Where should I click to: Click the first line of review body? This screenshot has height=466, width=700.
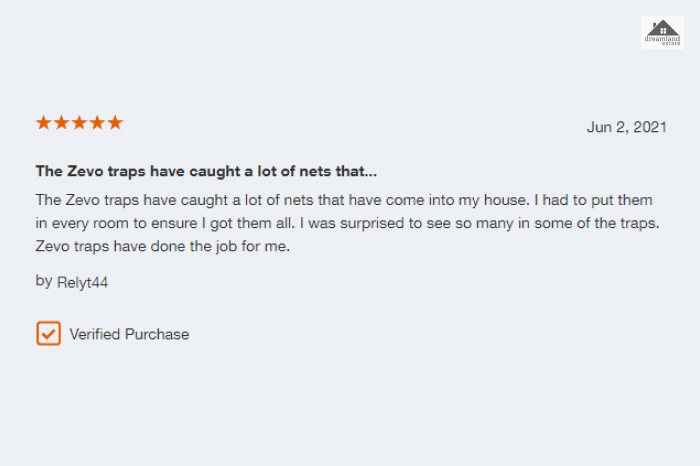[344, 200]
